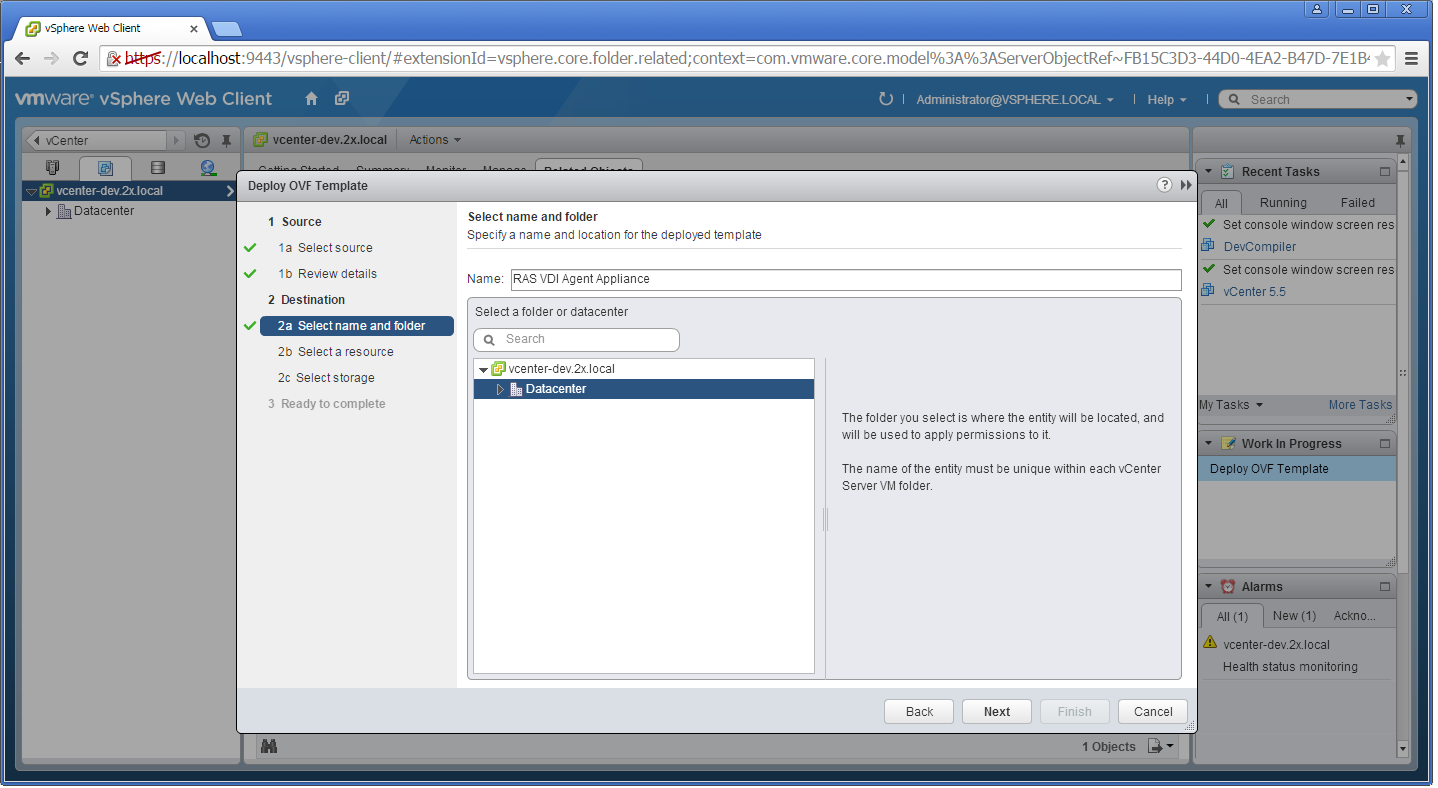Collapse vcenter-dev.2x.local in navigator tree

click(31, 191)
